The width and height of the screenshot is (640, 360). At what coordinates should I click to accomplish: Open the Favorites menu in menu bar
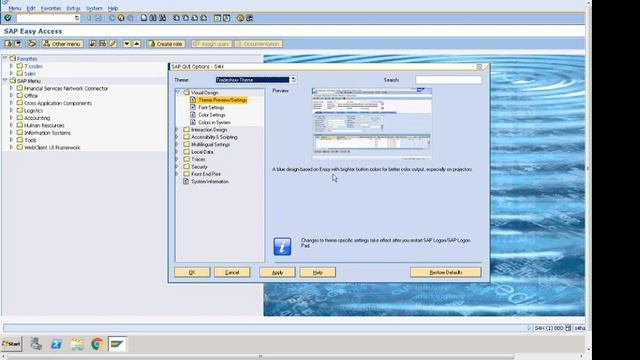click(51, 8)
